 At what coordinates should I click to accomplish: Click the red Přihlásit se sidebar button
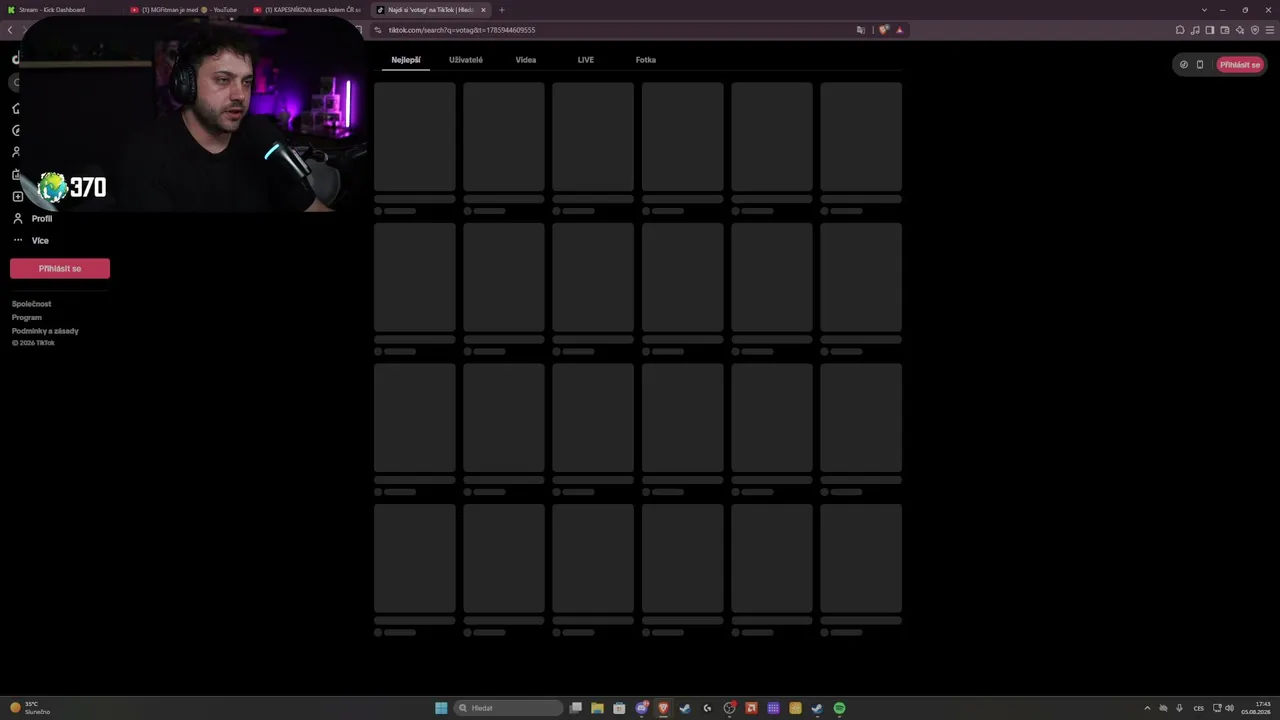coord(60,268)
